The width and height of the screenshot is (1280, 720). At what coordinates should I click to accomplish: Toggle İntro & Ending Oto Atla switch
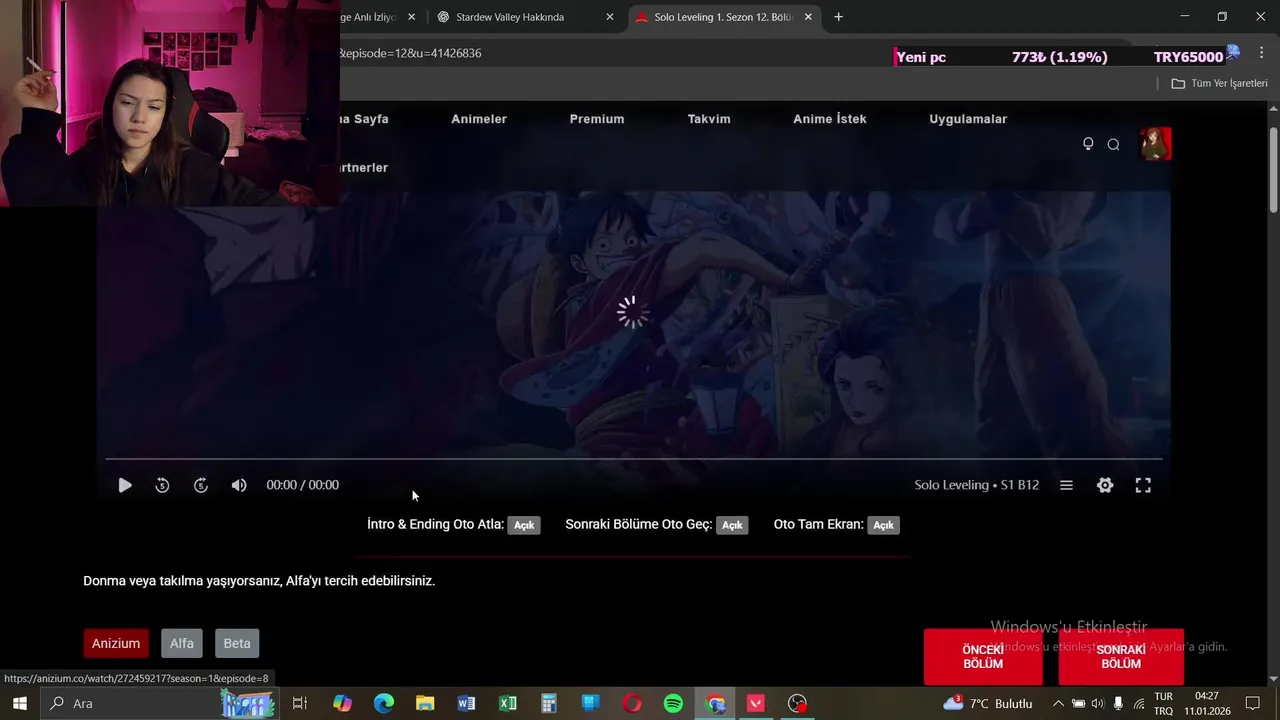(524, 525)
